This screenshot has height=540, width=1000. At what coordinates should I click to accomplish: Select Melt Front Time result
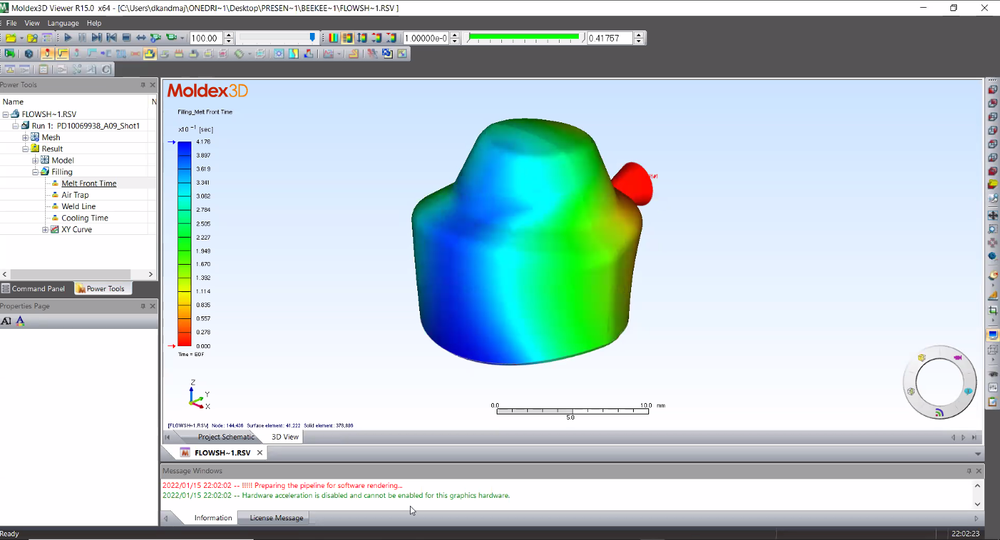tap(89, 183)
